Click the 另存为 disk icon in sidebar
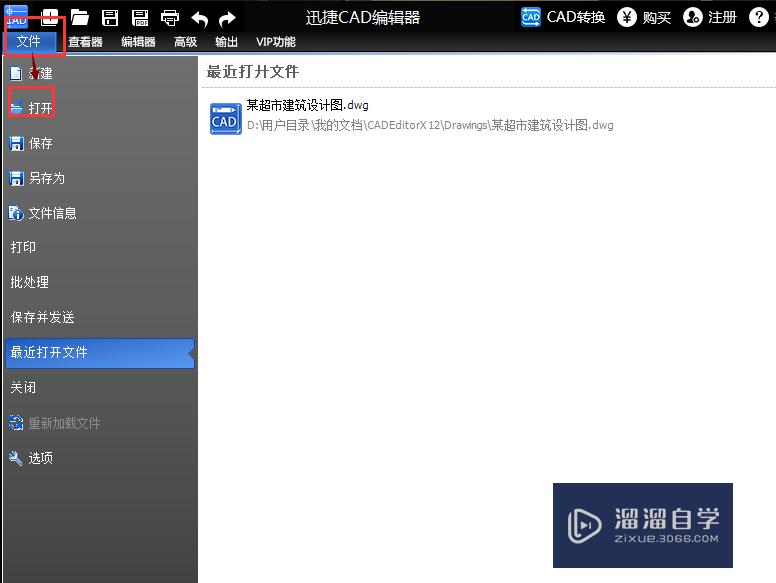 [16, 178]
